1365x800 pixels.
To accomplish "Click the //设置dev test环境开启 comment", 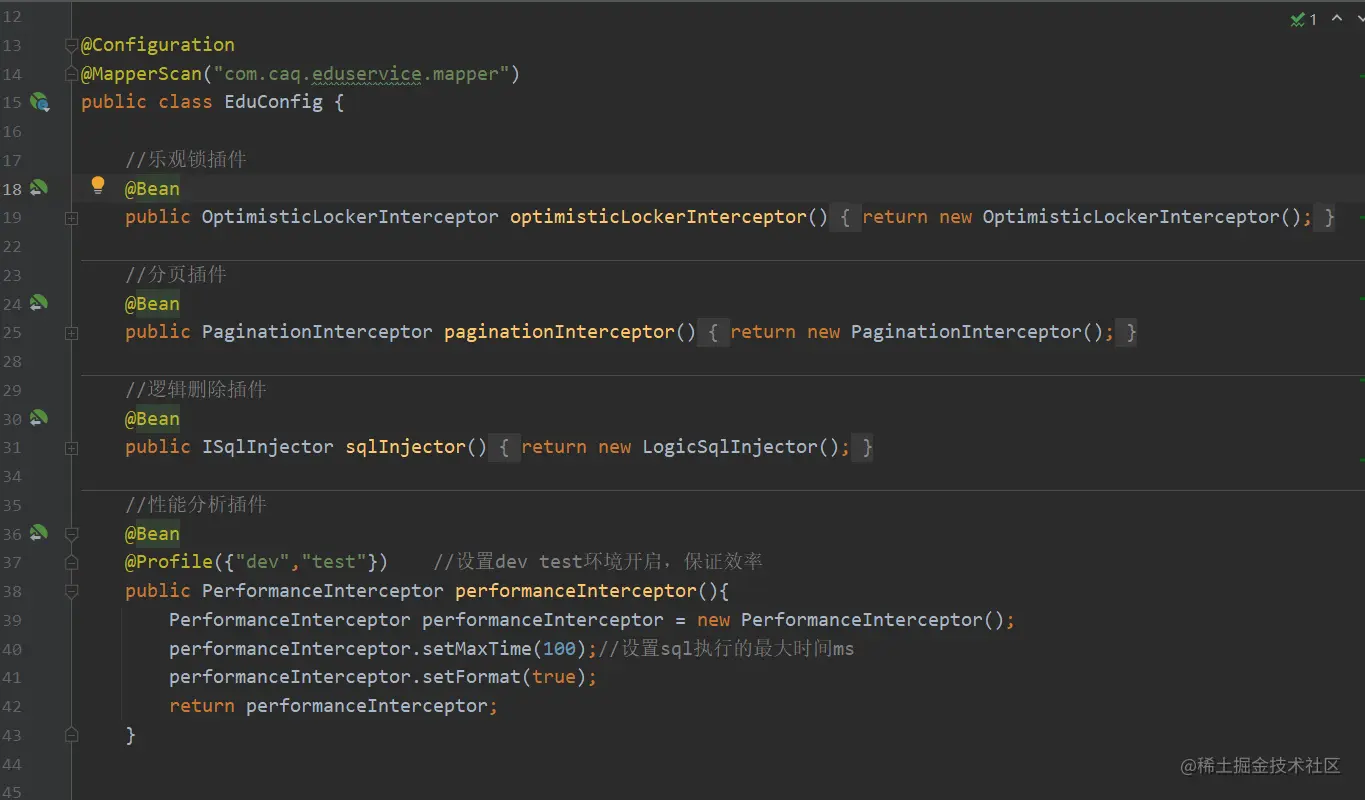I will (x=597, y=562).
